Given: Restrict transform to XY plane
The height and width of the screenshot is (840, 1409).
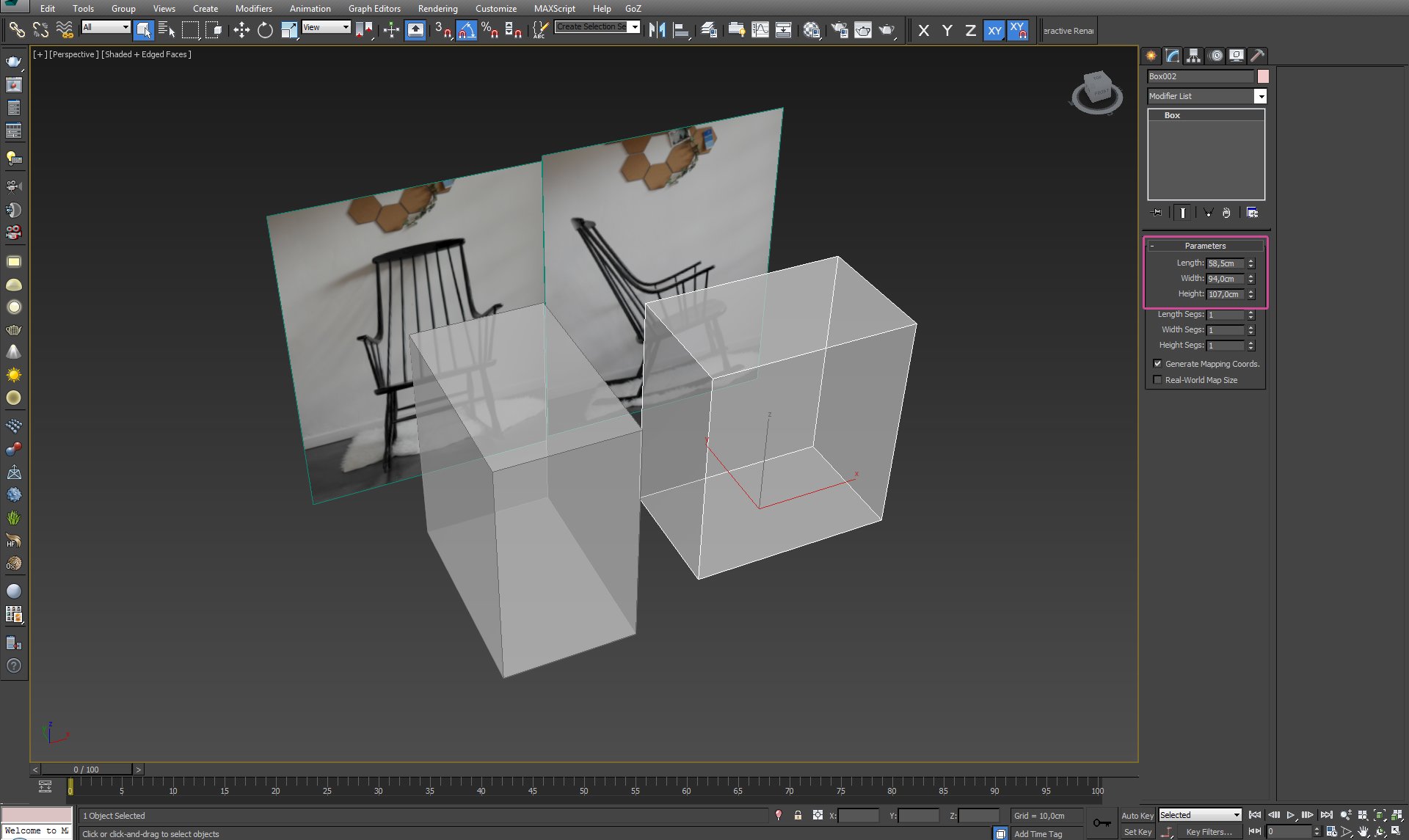Looking at the screenshot, I should click(x=994, y=30).
